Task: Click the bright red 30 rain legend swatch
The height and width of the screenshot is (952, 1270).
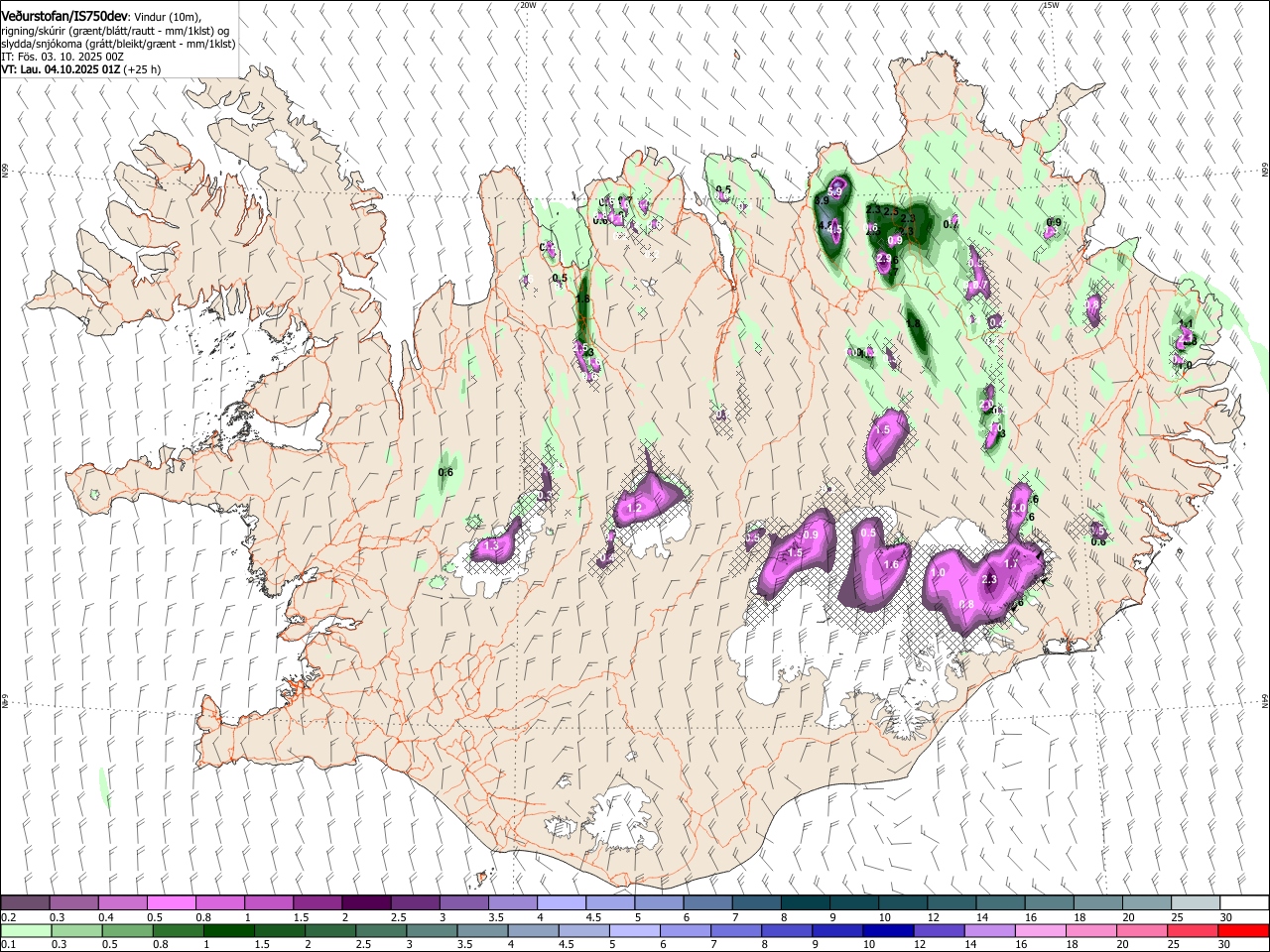Action: click(1243, 930)
